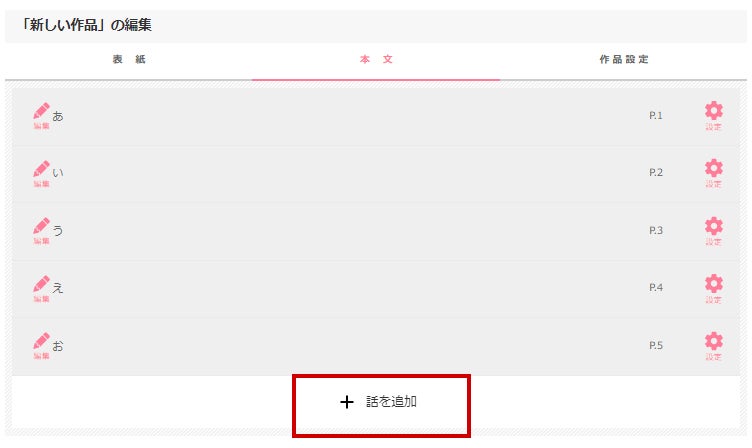Screen dimensions: 752x448
Task: Click the P.4 page label
Action: pos(656,288)
